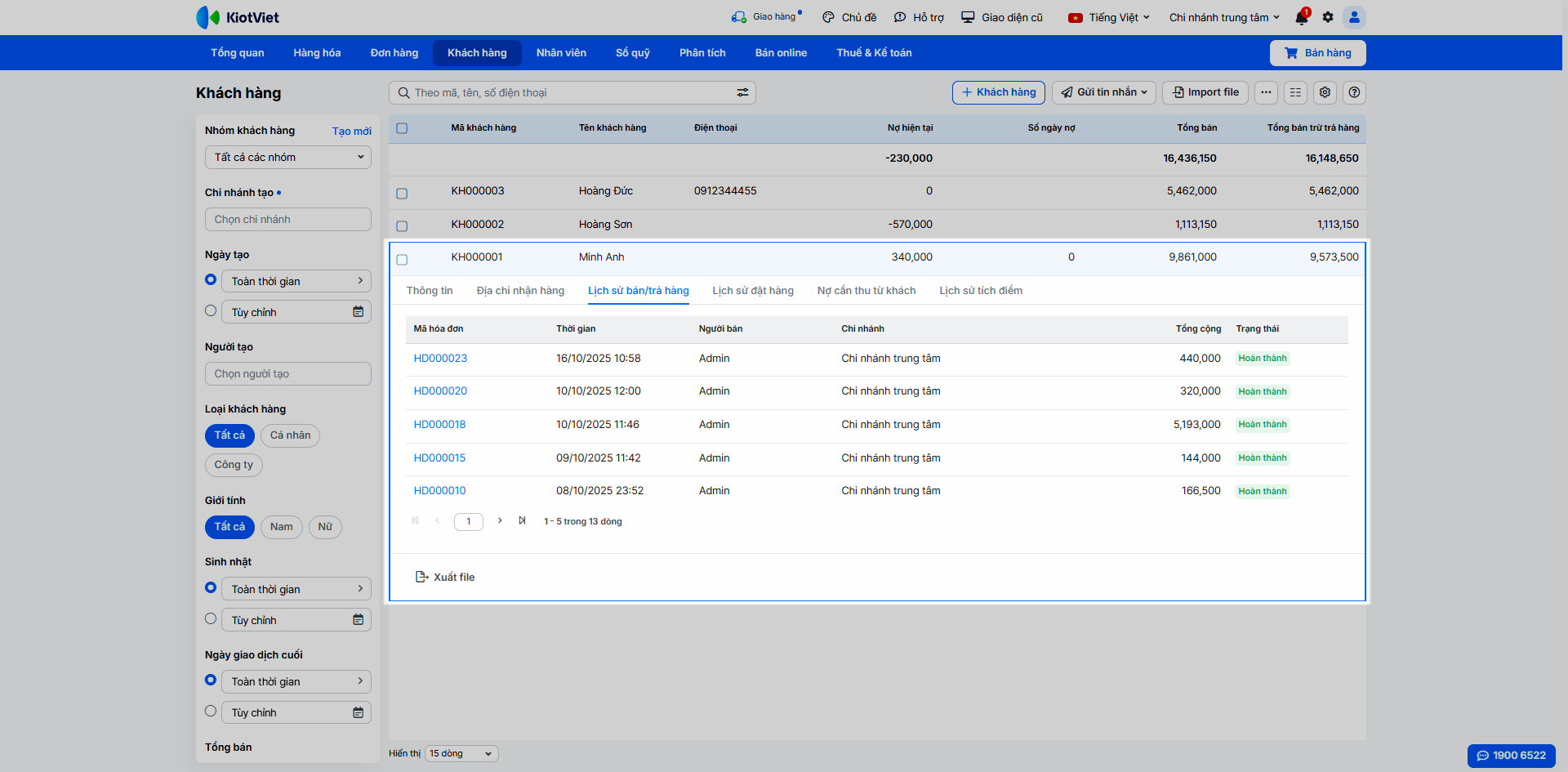Click the notification bell icon
Viewport: 1568px width, 772px height.
point(1301,18)
